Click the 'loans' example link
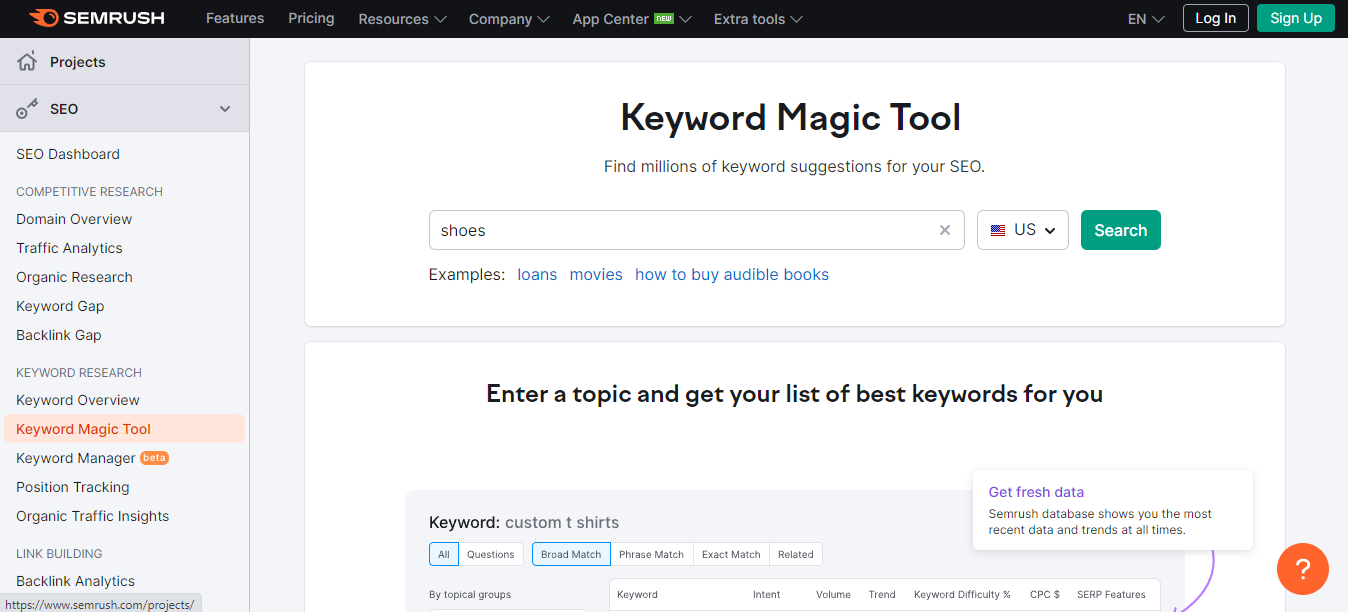The image size is (1348, 612). point(537,274)
